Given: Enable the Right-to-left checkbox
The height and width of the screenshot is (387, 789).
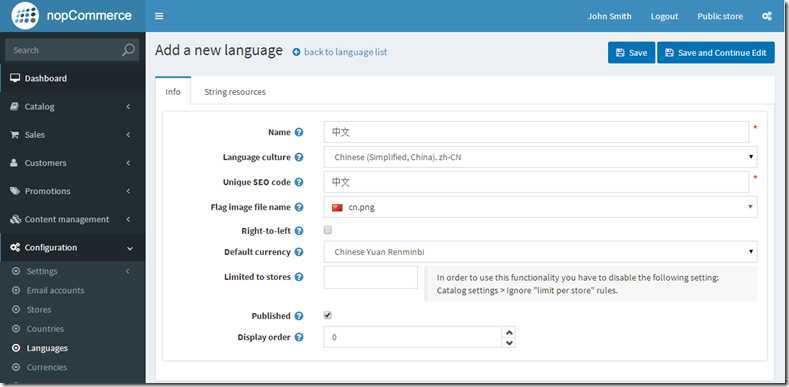Looking at the screenshot, I should [328, 230].
